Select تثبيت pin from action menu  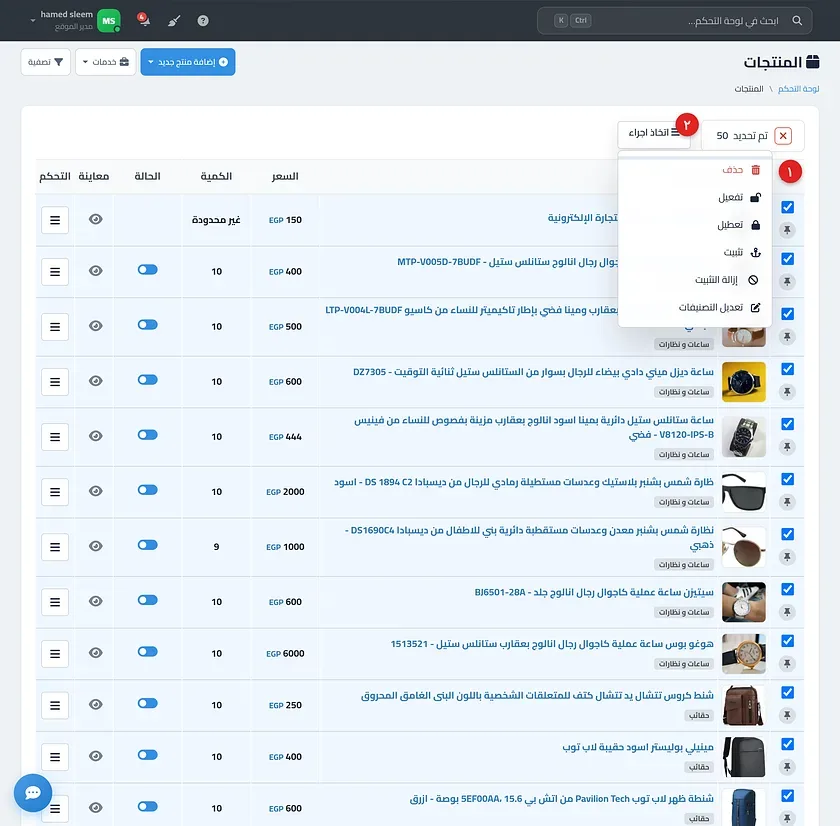(694, 252)
